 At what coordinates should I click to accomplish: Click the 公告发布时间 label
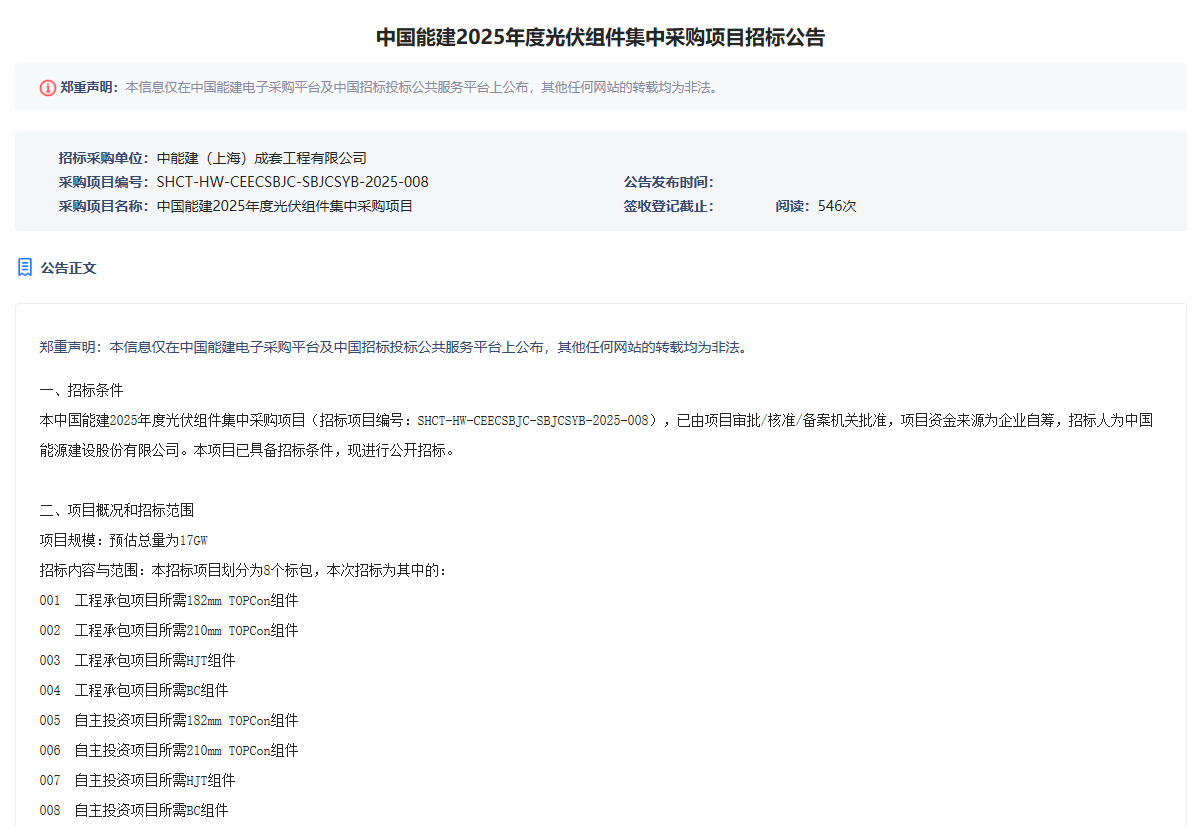[668, 182]
